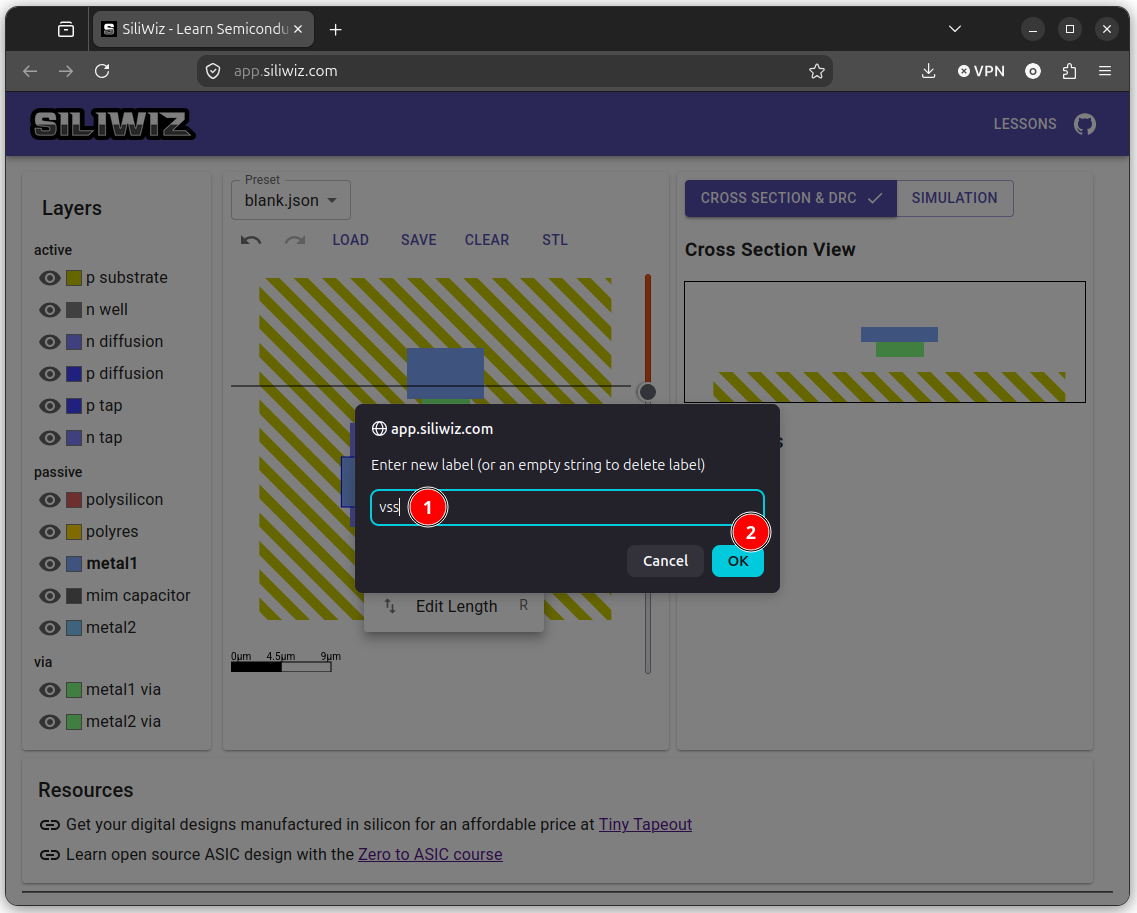Click the SiliWiz logo
Screen dimensions: 1137x913
tap(112, 124)
